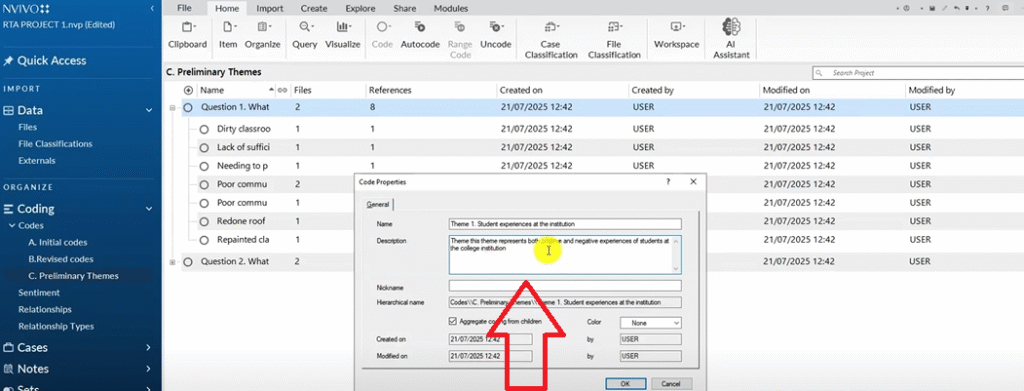The image size is (1024, 391).
Task: Switch to the Import ribbon tab
Action: click(270, 8)
